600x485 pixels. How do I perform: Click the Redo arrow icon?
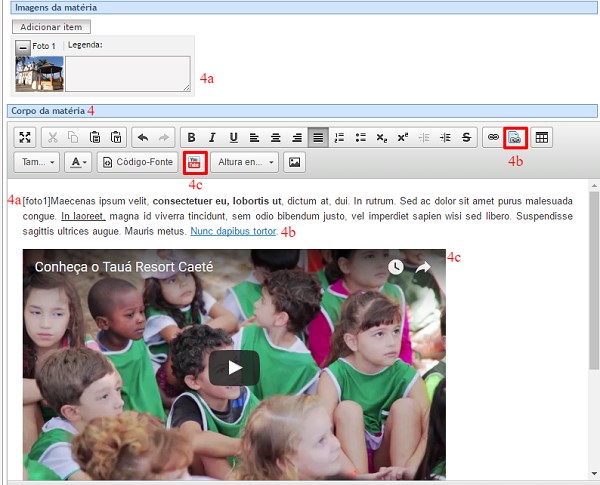164,137
